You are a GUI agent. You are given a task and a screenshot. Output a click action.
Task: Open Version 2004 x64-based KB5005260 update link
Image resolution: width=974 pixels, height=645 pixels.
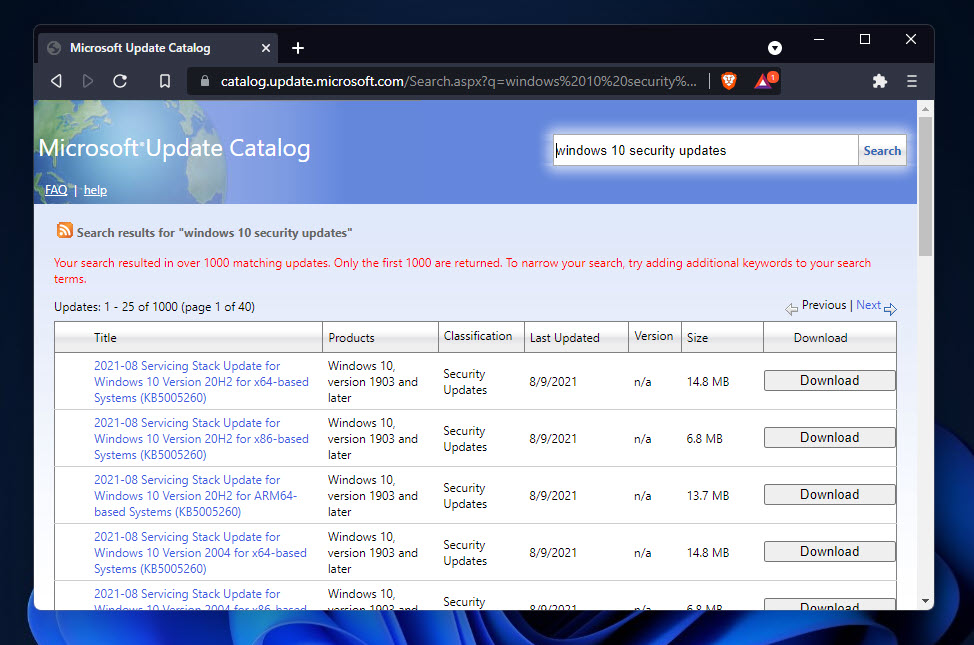200,552
